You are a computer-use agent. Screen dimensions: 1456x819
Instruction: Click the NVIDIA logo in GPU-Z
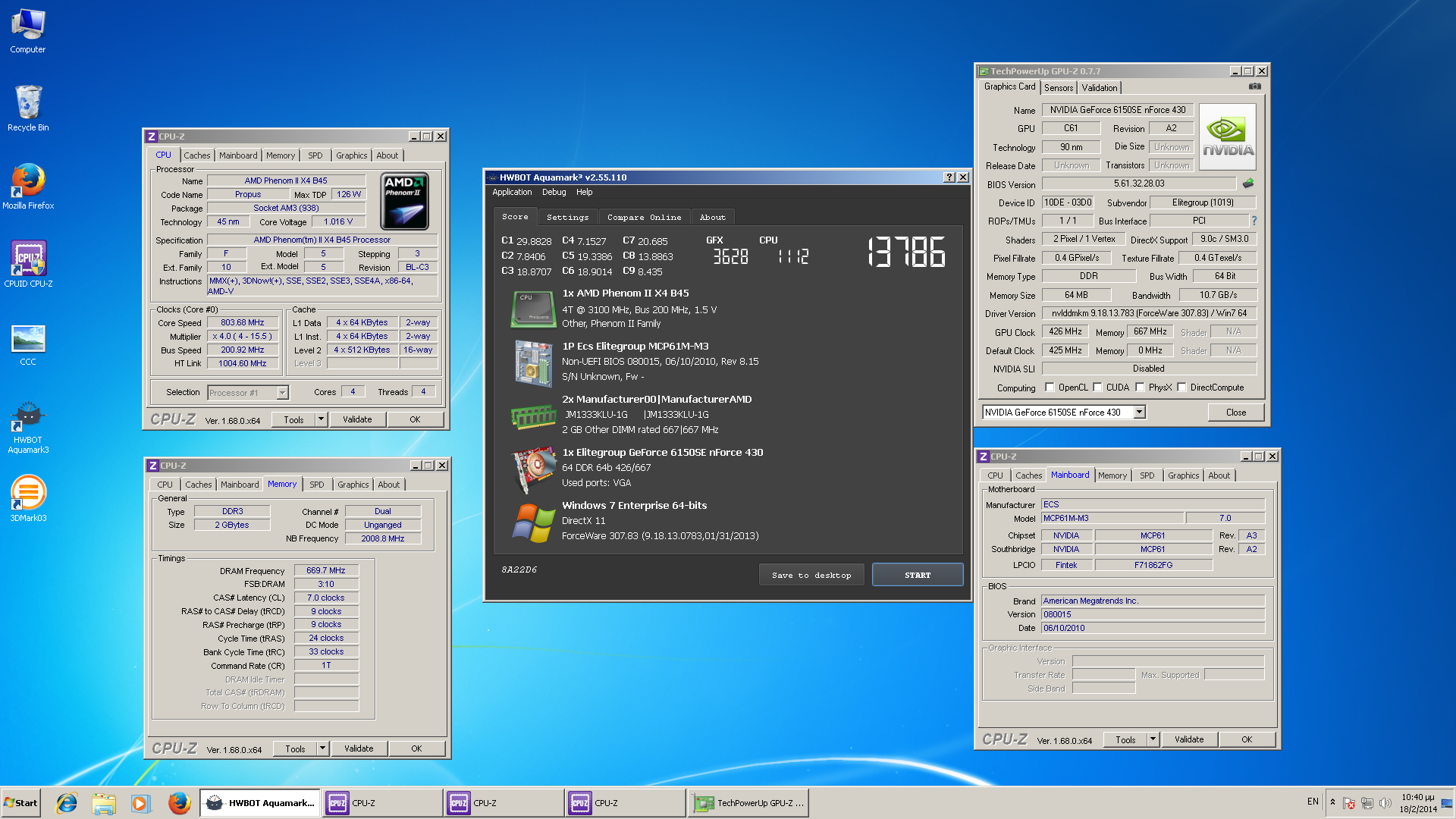coord(1228,137)
